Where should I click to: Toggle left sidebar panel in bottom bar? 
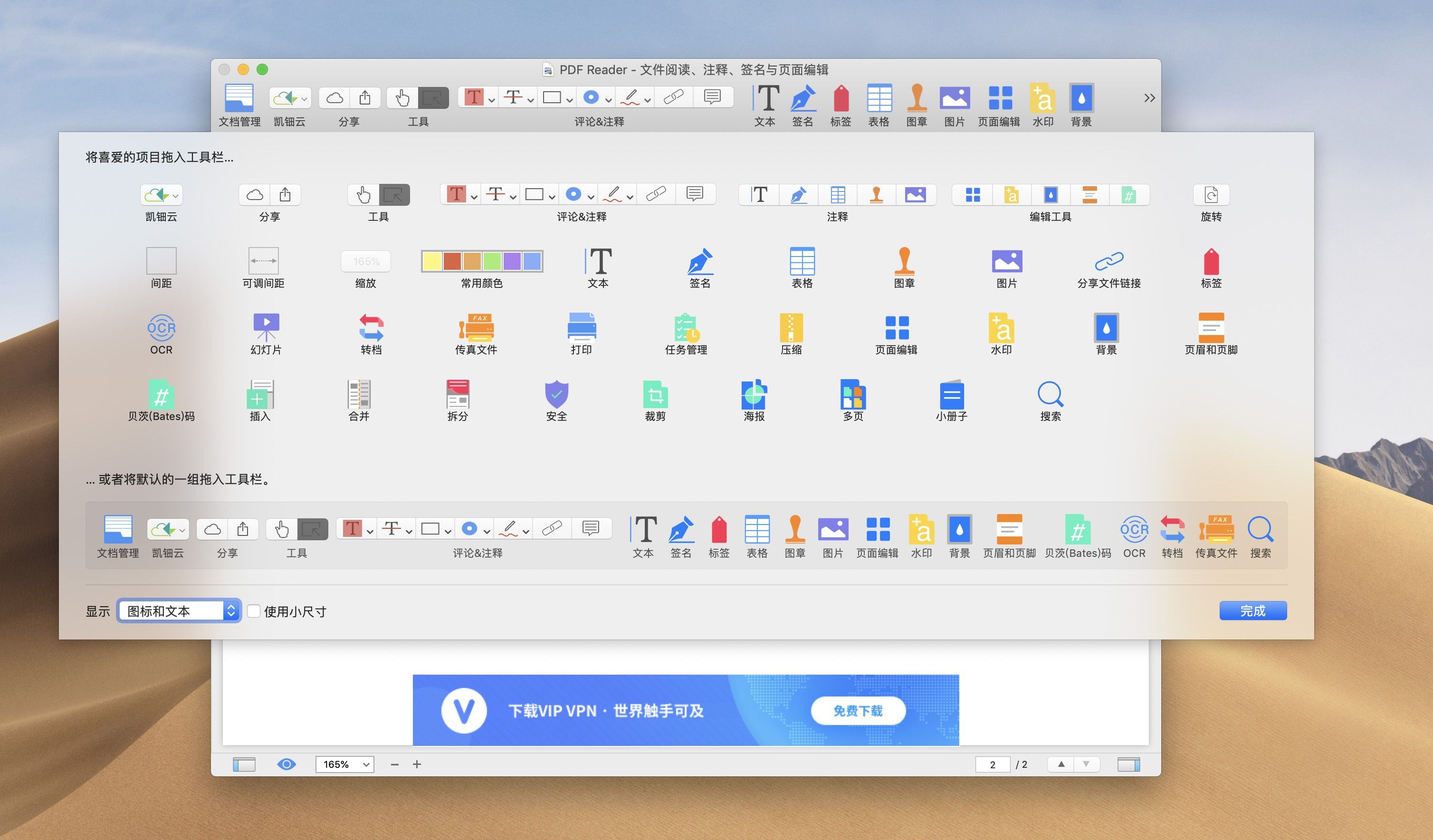tap(244, 764)
